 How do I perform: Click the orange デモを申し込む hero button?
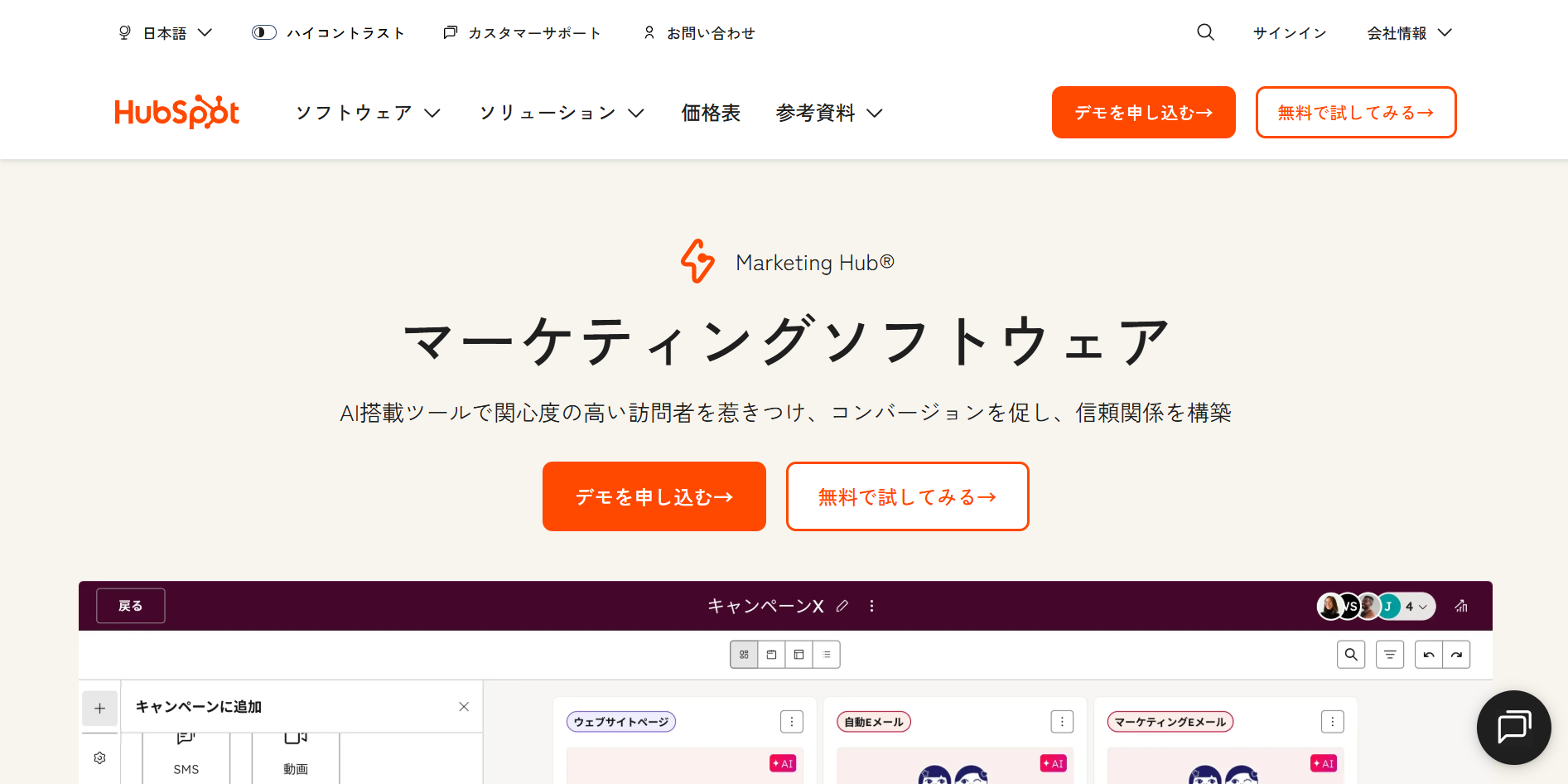654,496
